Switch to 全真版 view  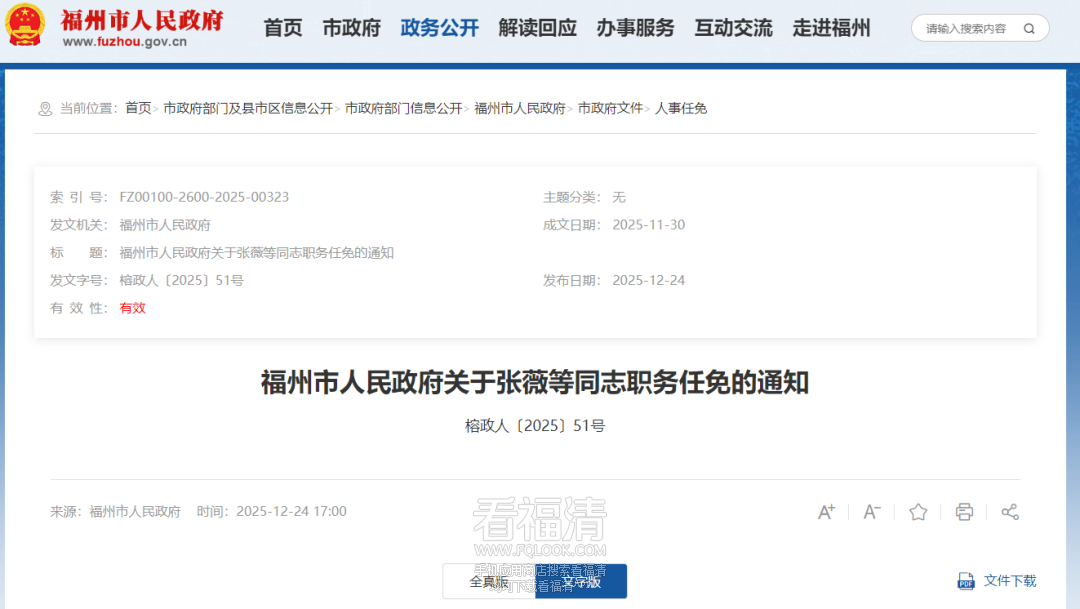point(489,581)
